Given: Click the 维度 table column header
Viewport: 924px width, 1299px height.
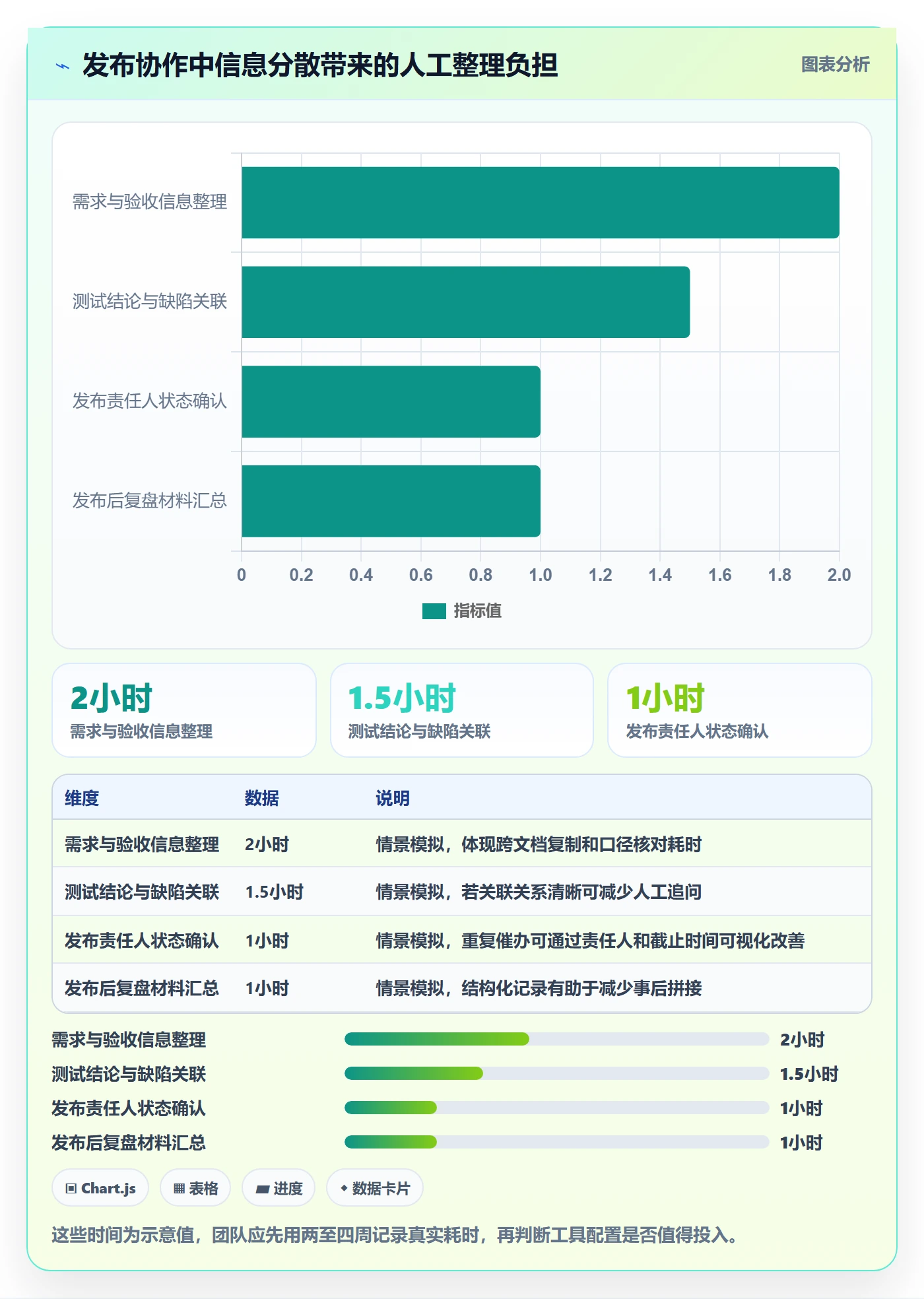Looking at the screenshot, I should [x=82, y=798].
